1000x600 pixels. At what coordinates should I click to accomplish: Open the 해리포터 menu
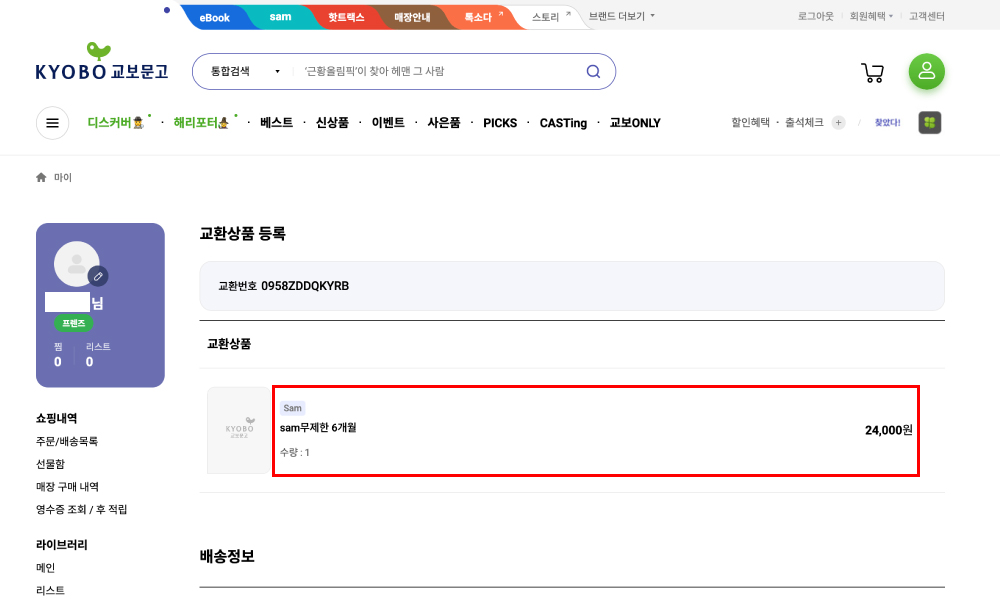pos(201,122)
